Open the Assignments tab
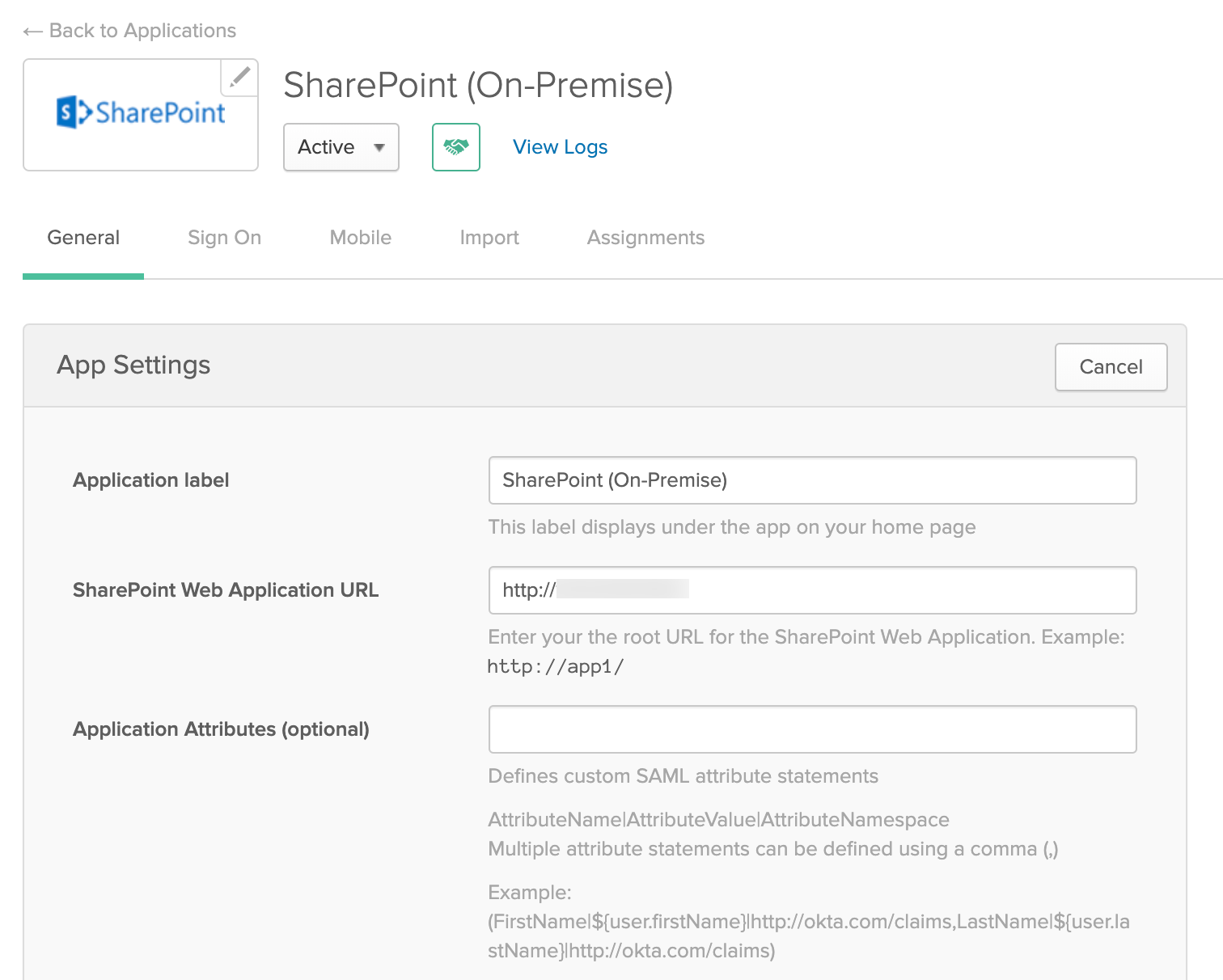 pos(645,238)
